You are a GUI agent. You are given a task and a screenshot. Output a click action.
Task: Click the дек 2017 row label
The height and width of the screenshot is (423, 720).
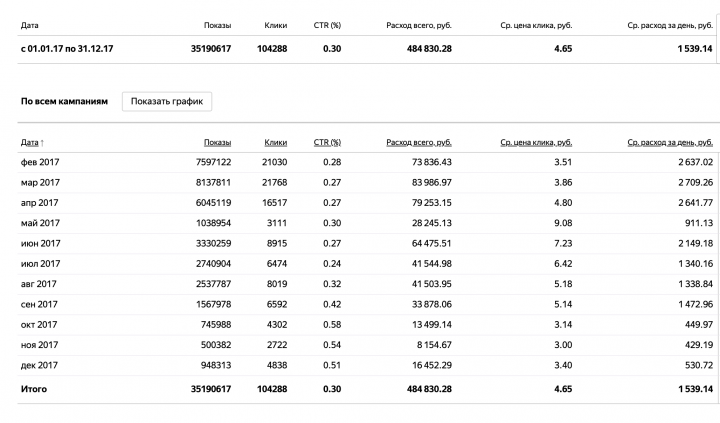click(x=39, y=365)
